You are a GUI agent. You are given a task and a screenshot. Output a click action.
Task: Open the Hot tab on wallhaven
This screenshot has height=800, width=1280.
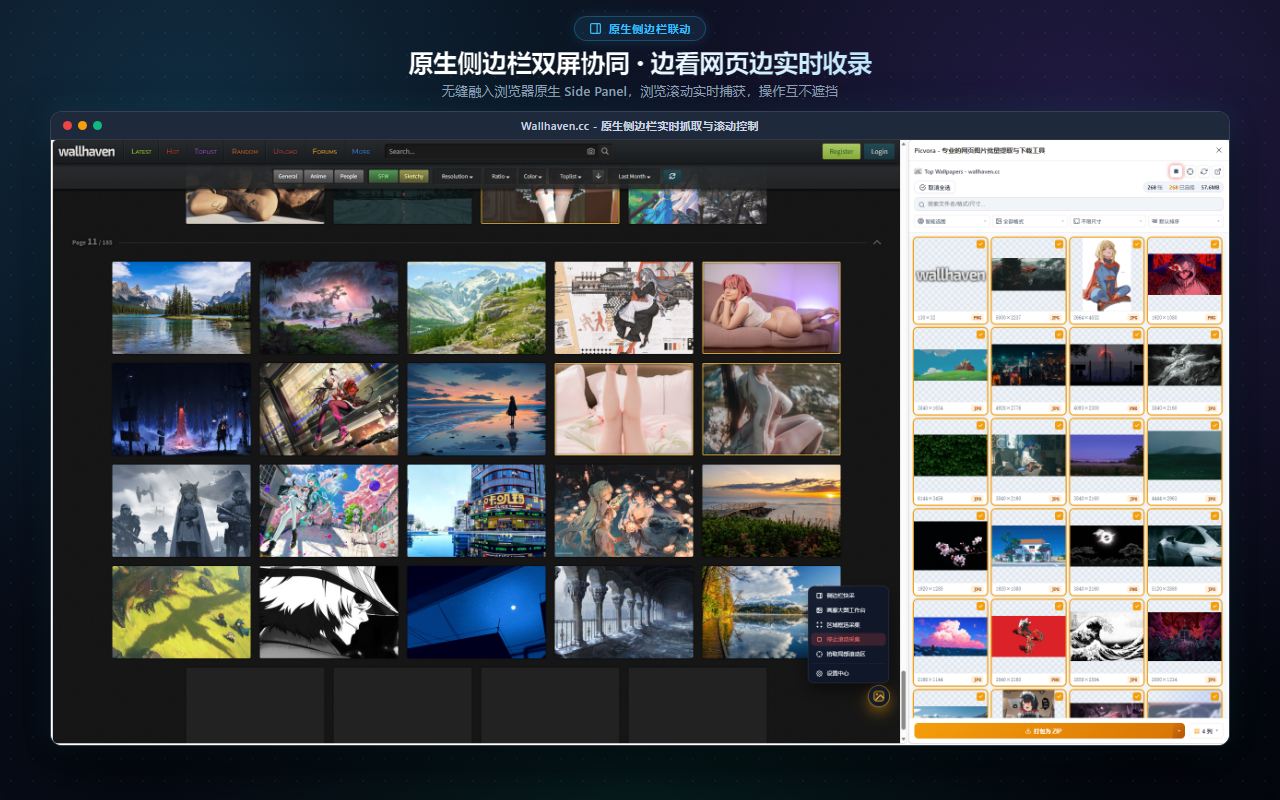point(173,151)
